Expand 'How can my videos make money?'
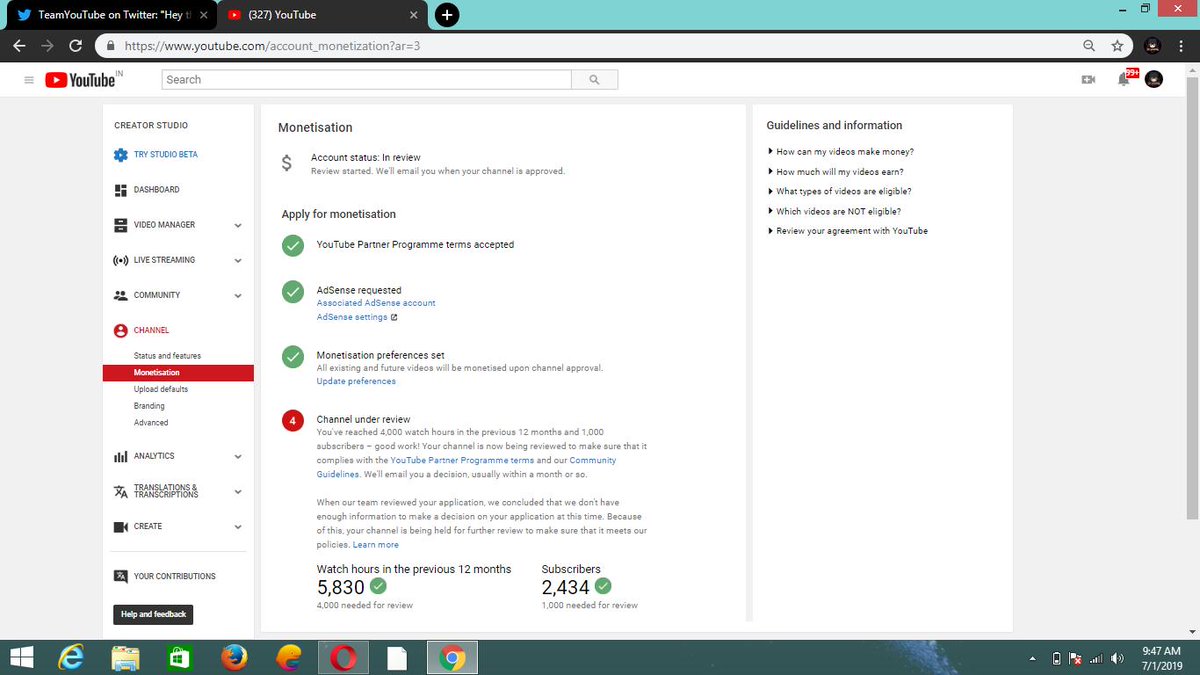 tap(840, 152)
